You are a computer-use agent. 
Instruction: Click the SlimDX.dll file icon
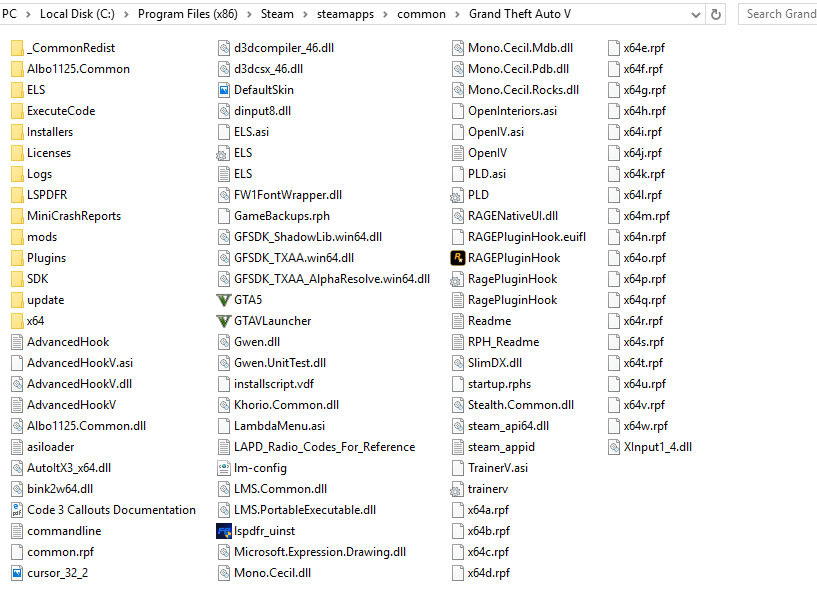pyautogui.click(x=457, y=363)
